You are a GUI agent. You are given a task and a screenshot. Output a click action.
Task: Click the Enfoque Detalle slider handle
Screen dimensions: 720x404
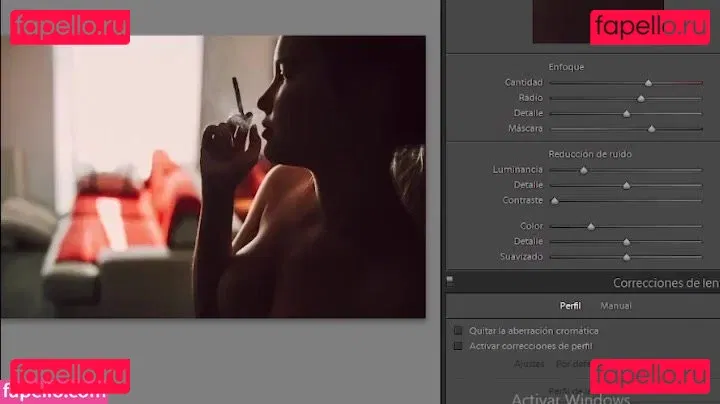[x=626, y=113]
